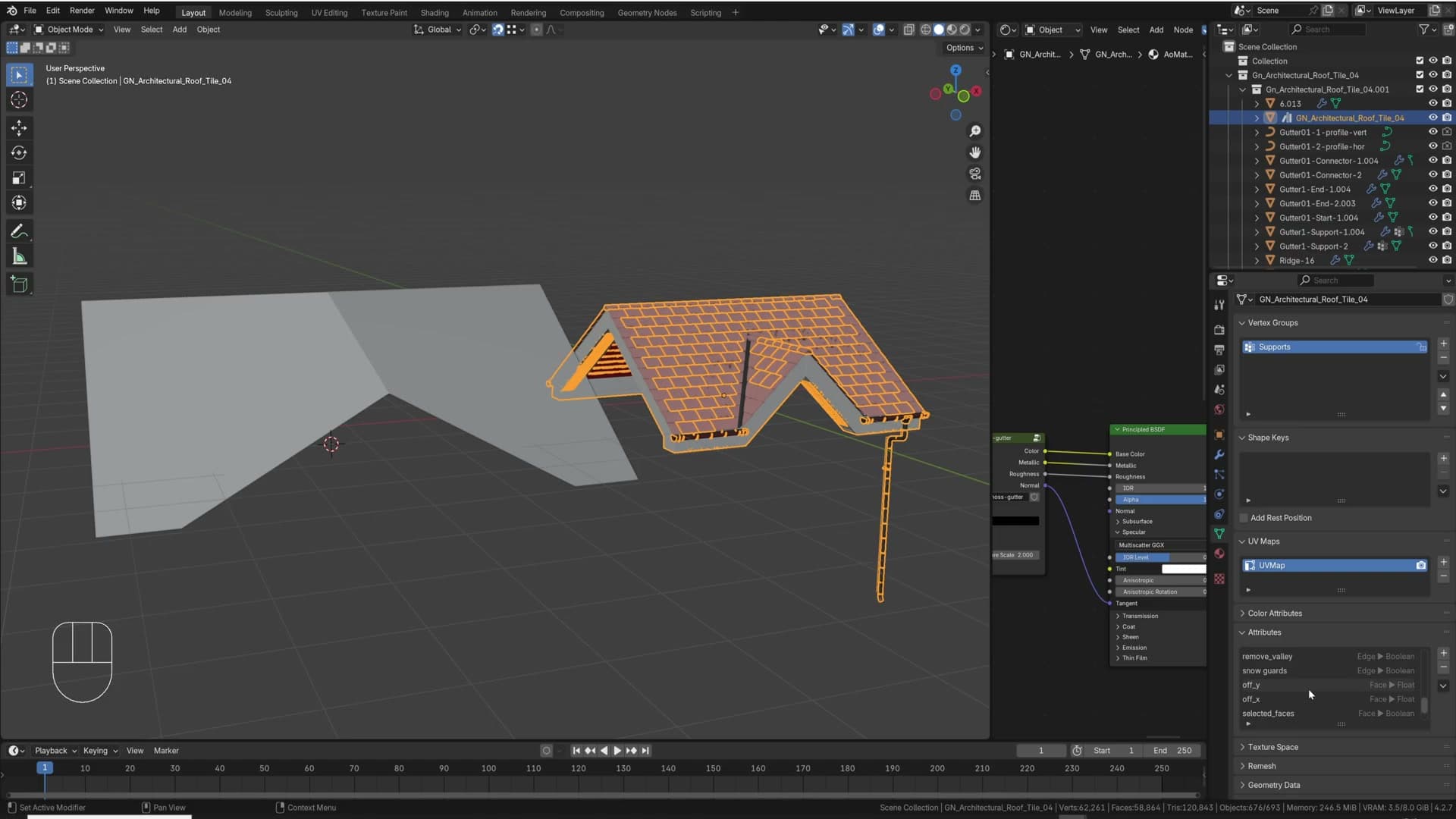The width and height of the screenshot is (1456, 819).
Task: Activate the Scale tool
Action: point(19,178)
